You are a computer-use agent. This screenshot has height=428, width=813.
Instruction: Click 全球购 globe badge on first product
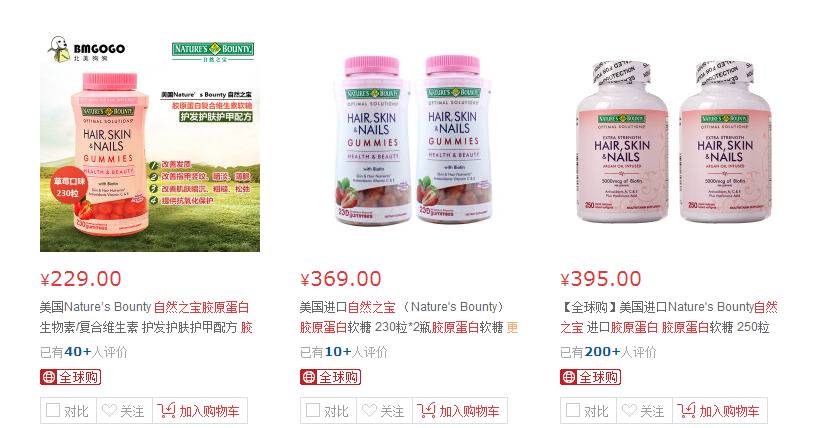point(71,377)
